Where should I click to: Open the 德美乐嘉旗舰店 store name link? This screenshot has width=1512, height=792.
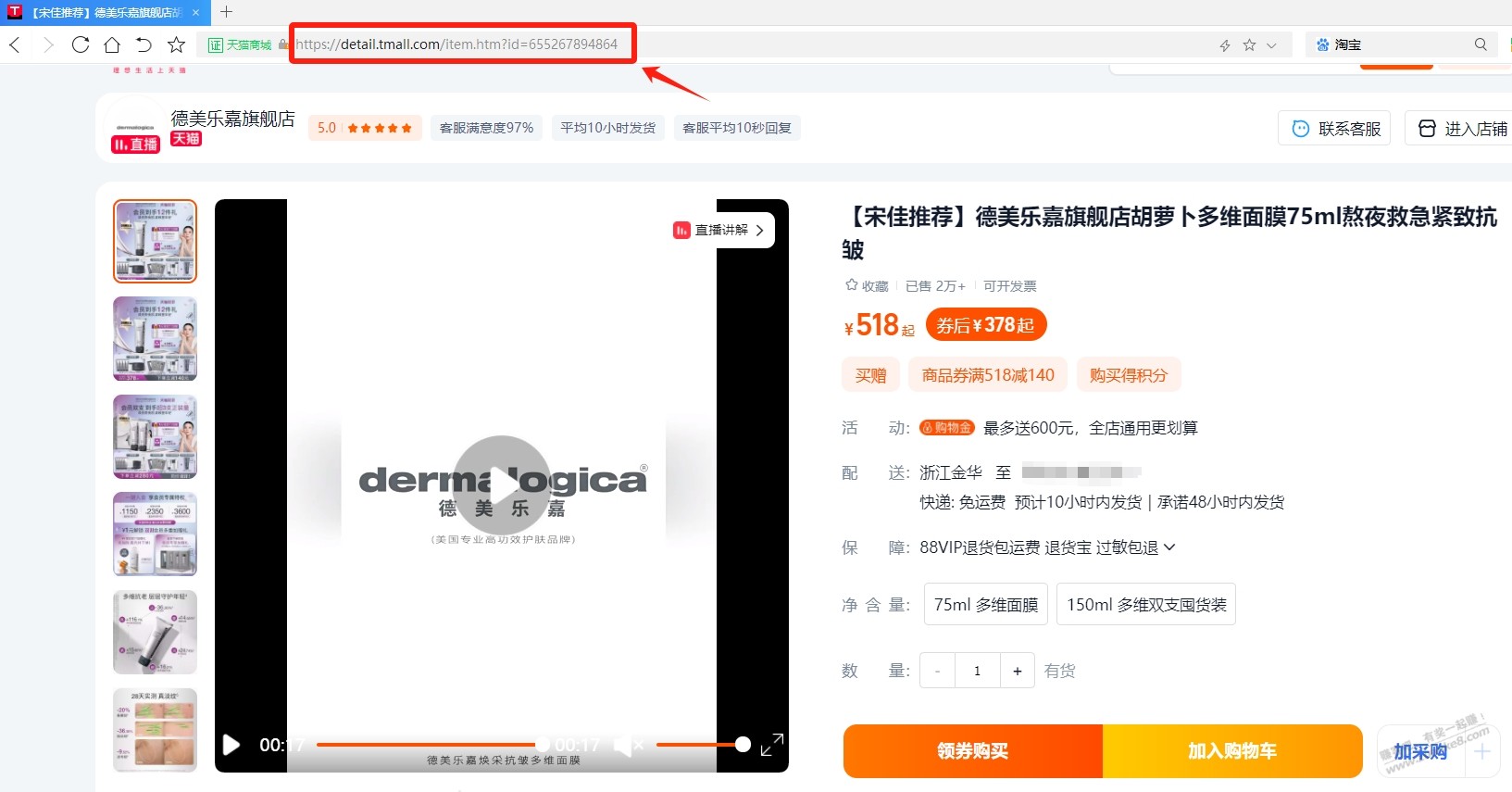[x=232, y=119]
